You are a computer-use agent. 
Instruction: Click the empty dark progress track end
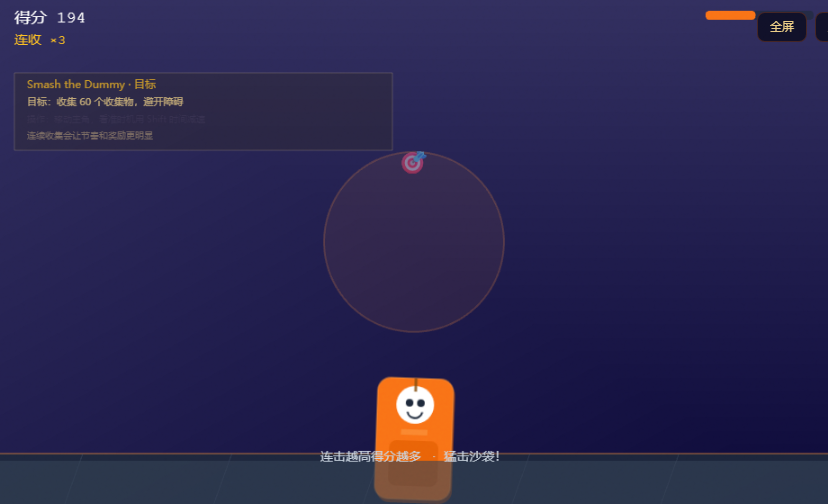[810, 15]
